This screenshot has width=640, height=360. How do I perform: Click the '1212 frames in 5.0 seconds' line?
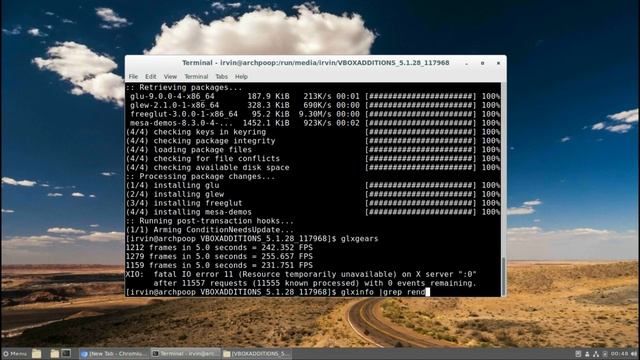click(219, 248)
